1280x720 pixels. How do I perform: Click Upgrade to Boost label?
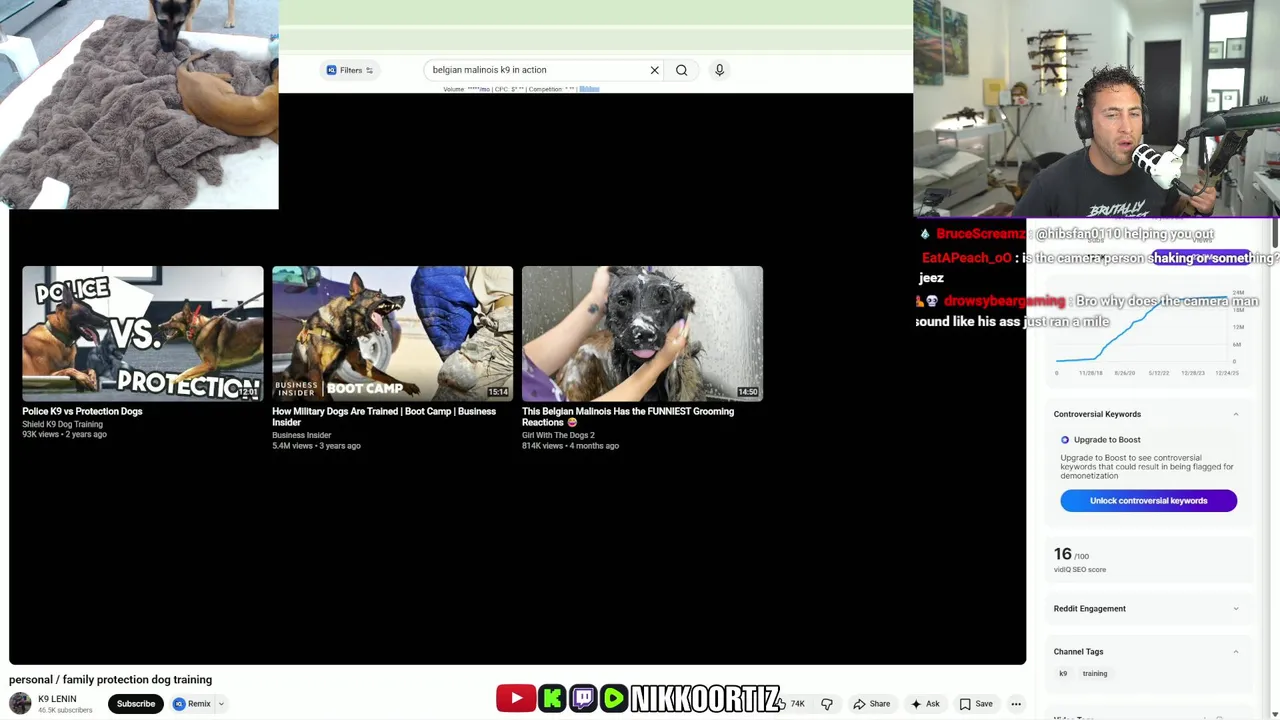(x=1107, y=440)
